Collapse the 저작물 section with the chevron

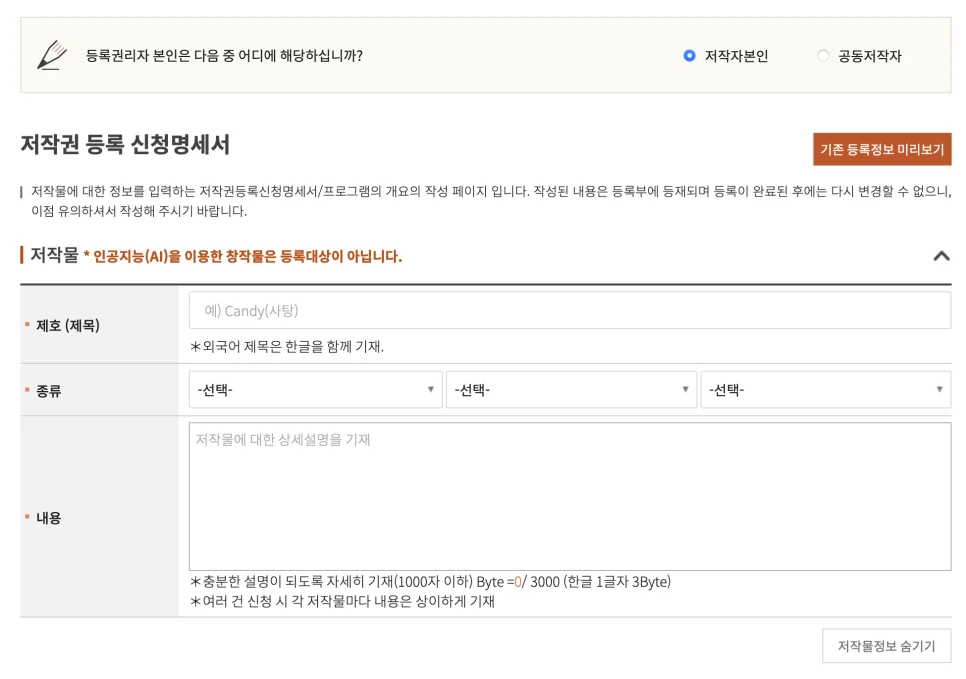point(940,256)
